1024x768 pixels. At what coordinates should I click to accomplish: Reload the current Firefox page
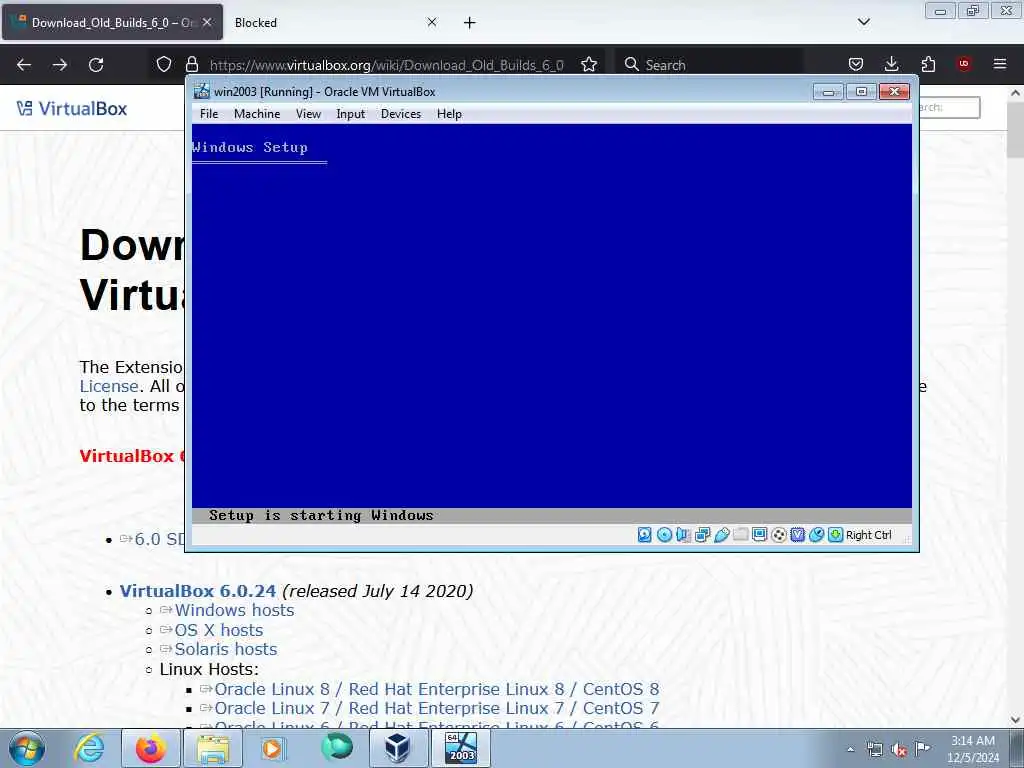click(x=96, y=64)
